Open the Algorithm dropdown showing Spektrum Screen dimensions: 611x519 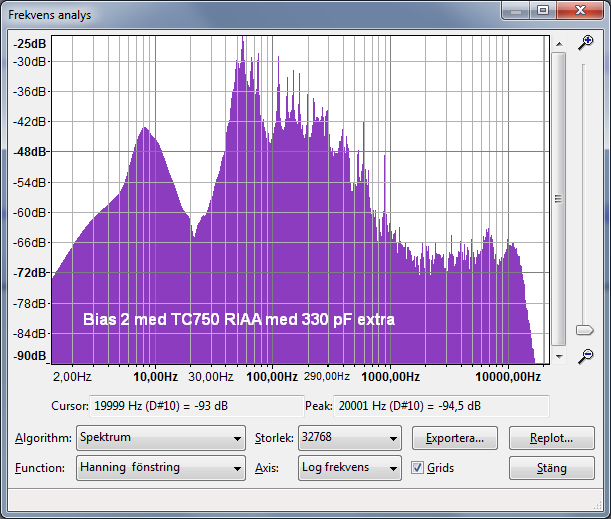point(161,438)
